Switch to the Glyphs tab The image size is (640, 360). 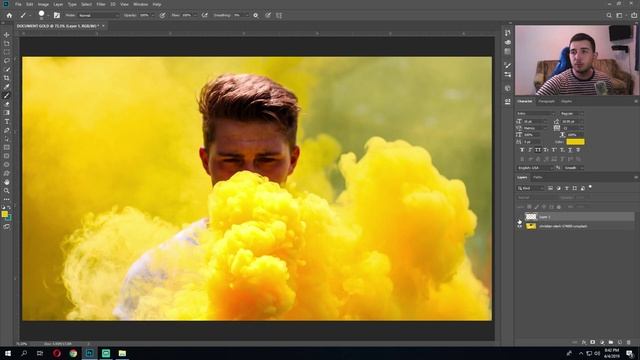[x=567, y=101]
